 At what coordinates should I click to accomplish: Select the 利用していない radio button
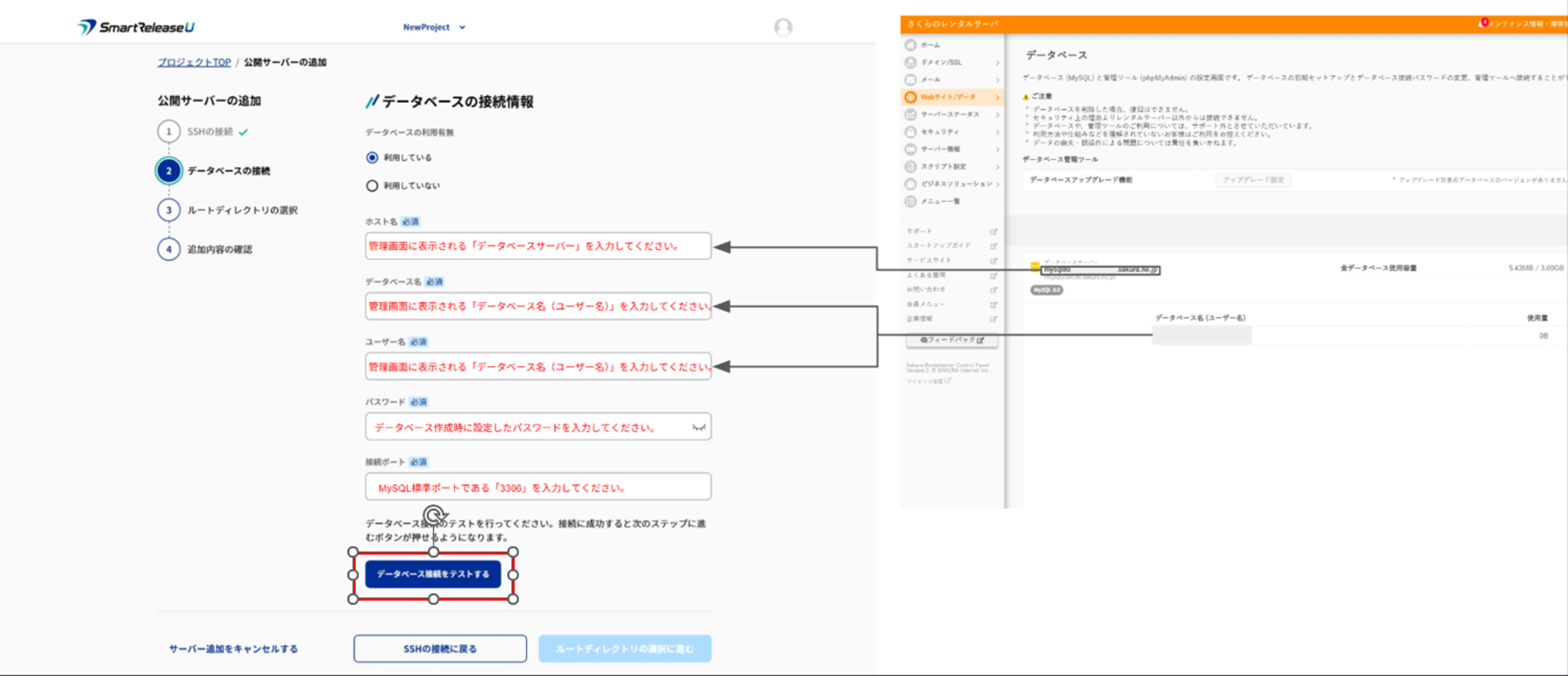(372, 186)
